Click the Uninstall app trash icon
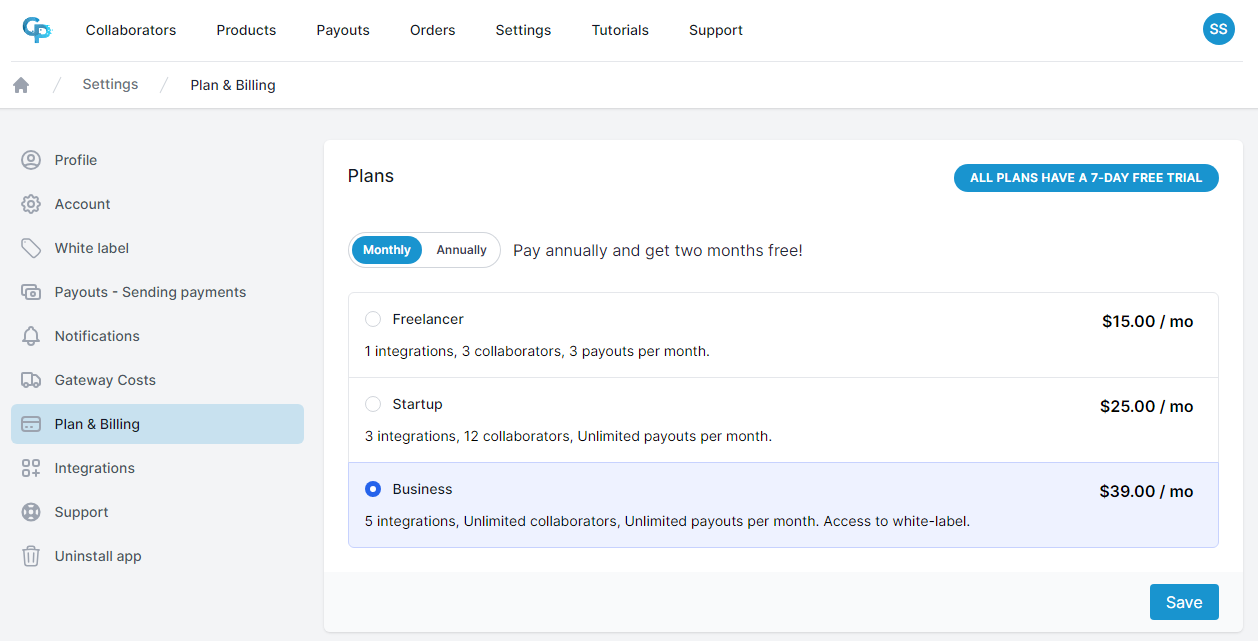Image resolution: width=1258 pixels, height=641 pixels. pos(29,556)
